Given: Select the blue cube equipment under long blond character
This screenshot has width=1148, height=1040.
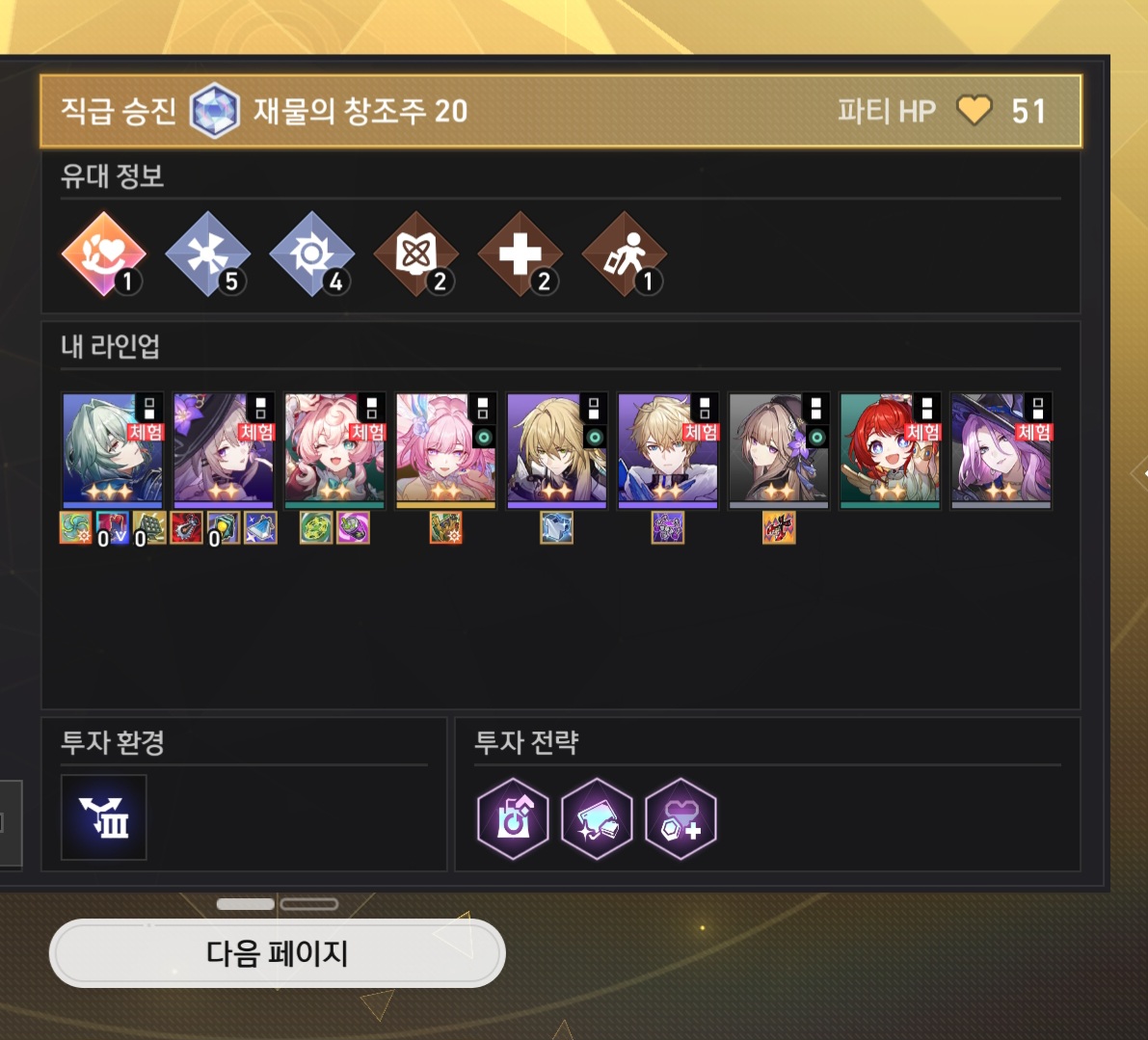Looking at the screenshot, I should (556, 527).
